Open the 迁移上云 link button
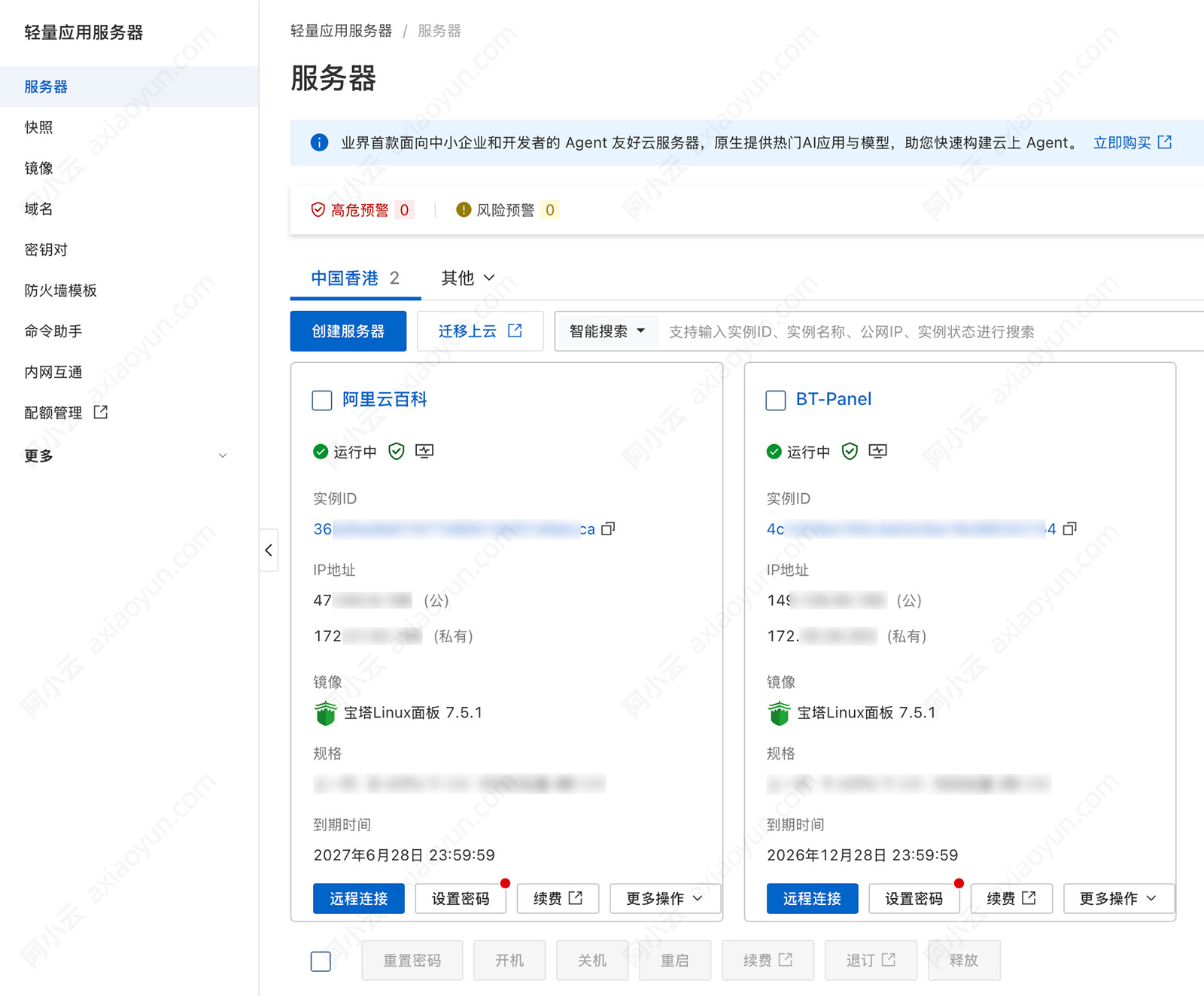Screen dimensions: 1204x996 (x=480, y=331)
